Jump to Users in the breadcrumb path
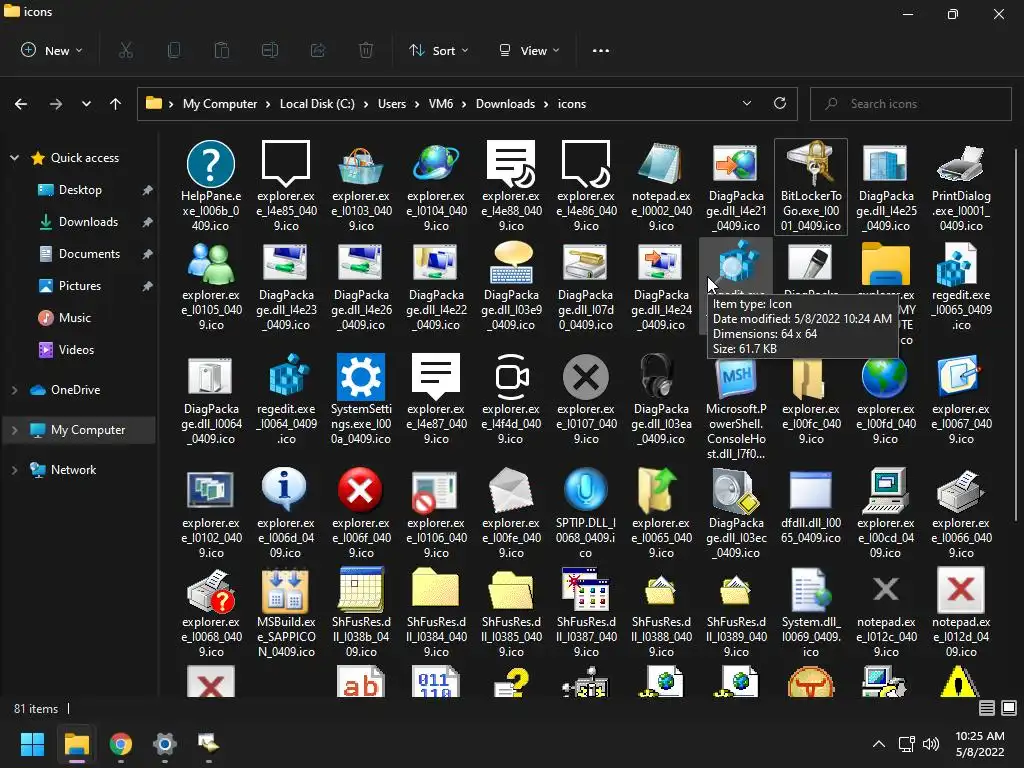The width and height of the screenshot is (1024, 768). point(392,104)
